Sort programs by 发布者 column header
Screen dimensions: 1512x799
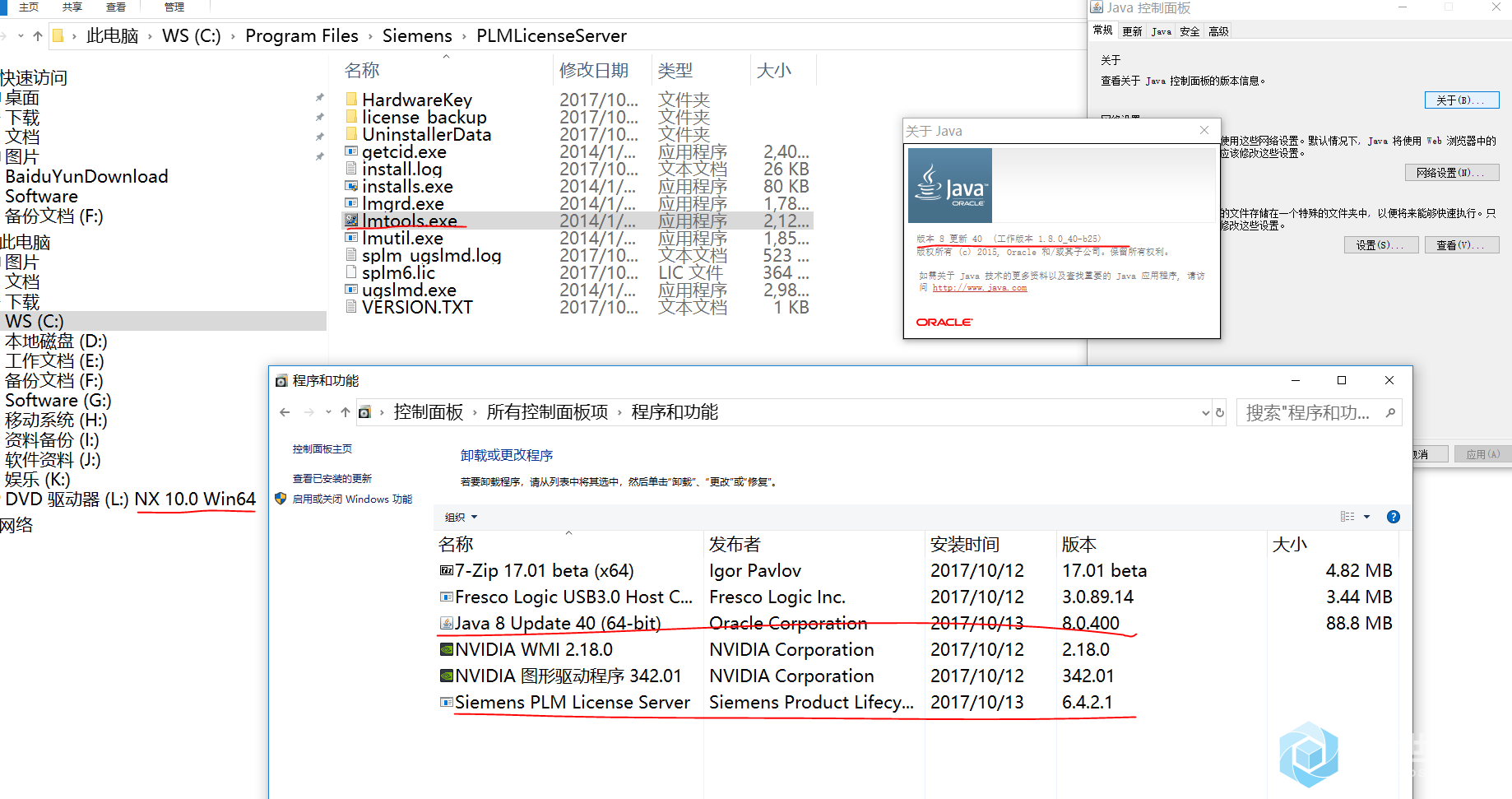tap(814, 544)
